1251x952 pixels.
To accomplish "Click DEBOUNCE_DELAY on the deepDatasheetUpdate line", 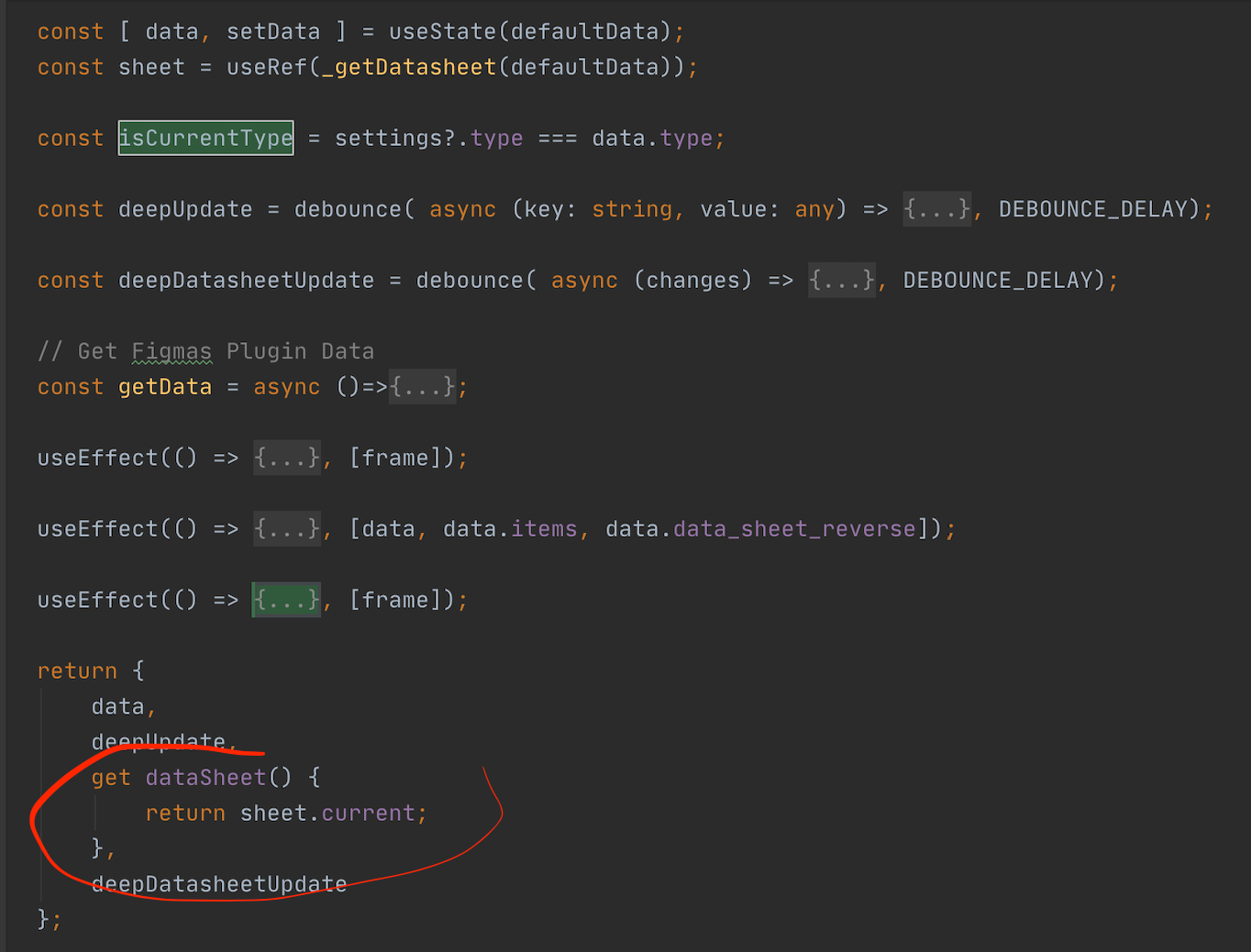I will pyautogui.click(x=998, y=280).
